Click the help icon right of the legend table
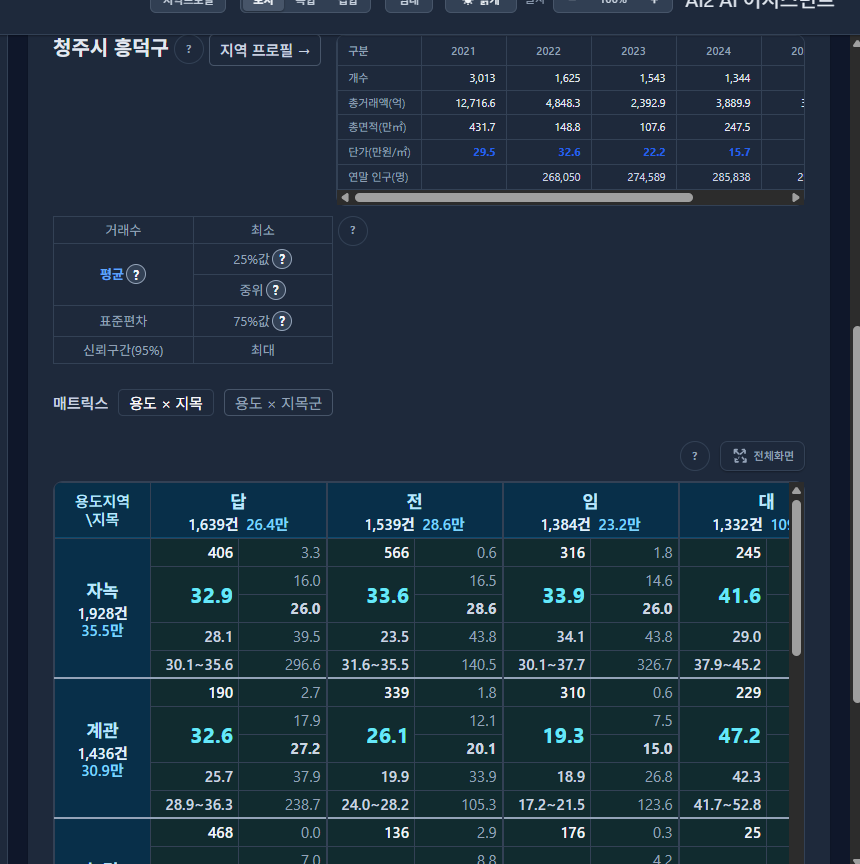This screenshot has height=864, width=860. [x=353, y=230]
